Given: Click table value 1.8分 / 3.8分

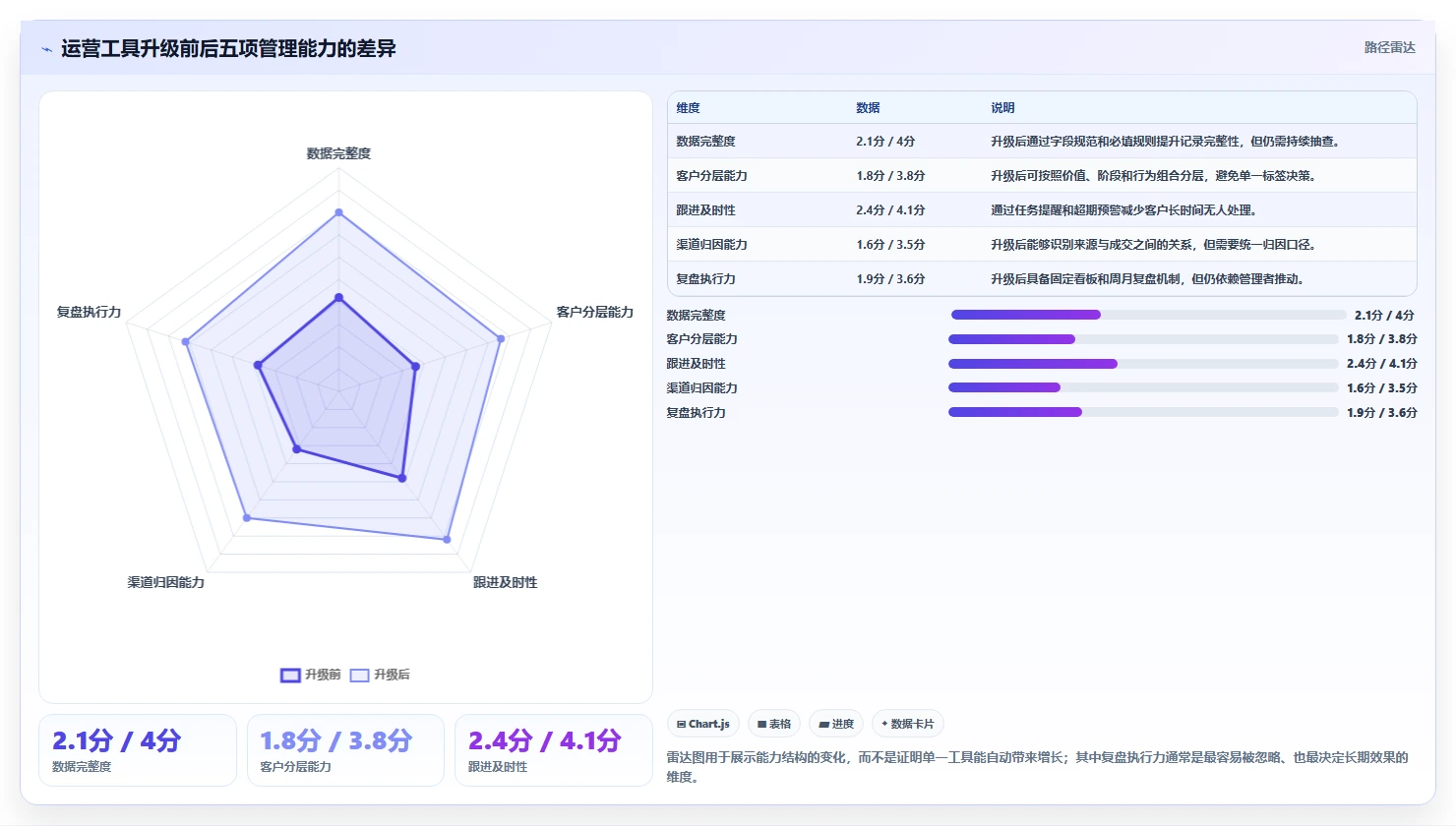Looking at the screenshot, I should [x=890, y=176].
